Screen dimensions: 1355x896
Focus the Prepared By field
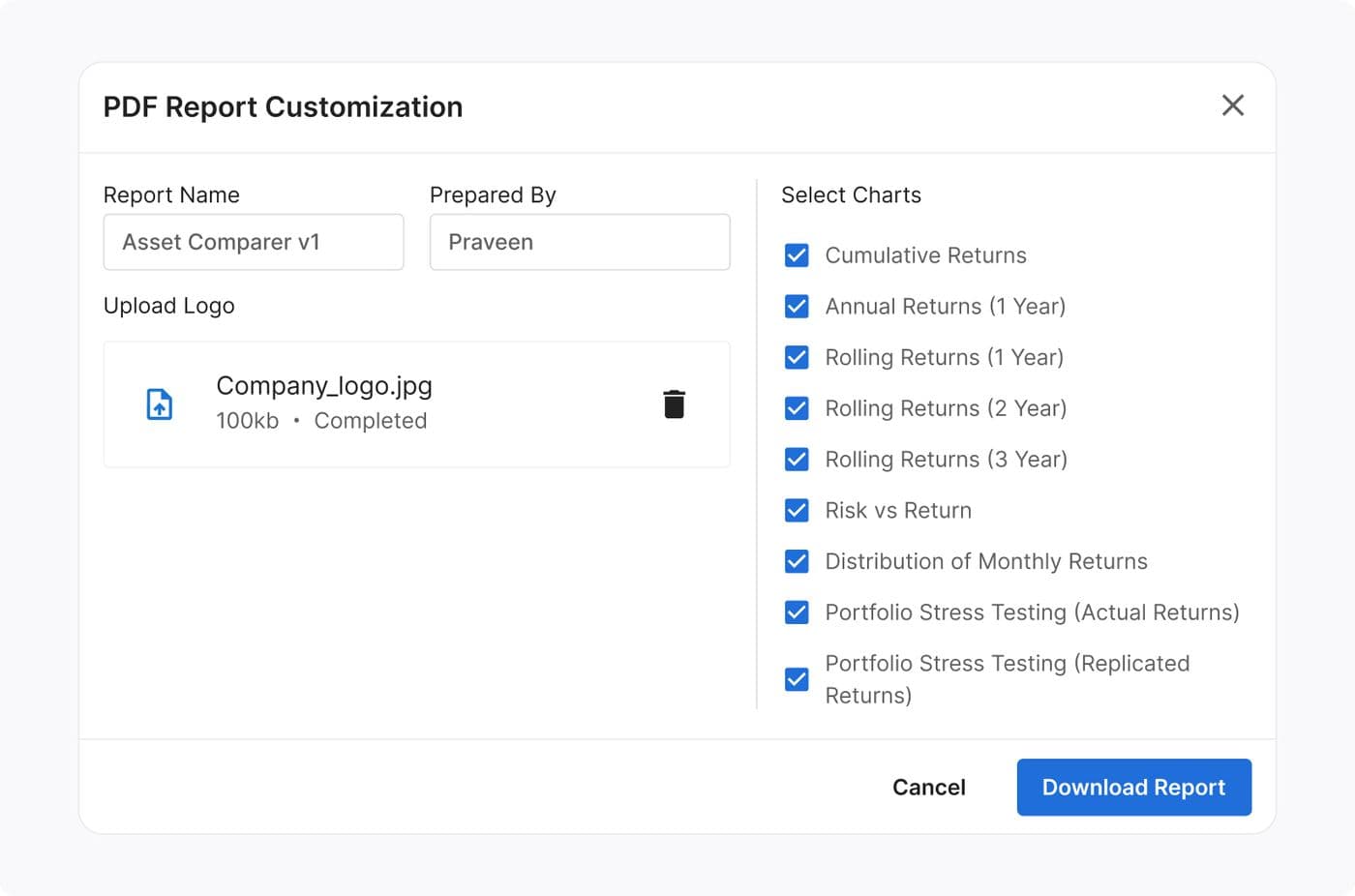[580, 242]
